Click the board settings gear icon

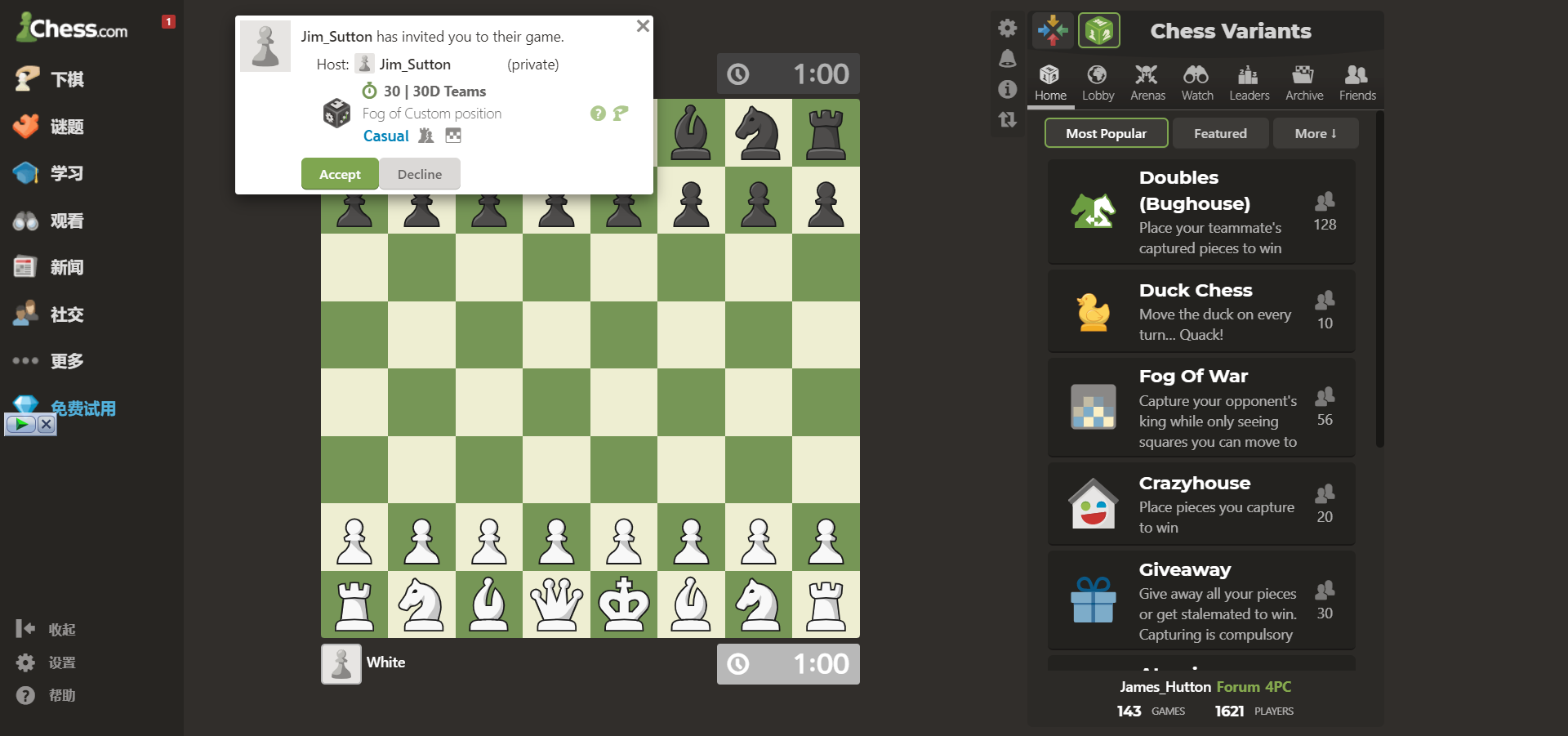(1008, 28)
